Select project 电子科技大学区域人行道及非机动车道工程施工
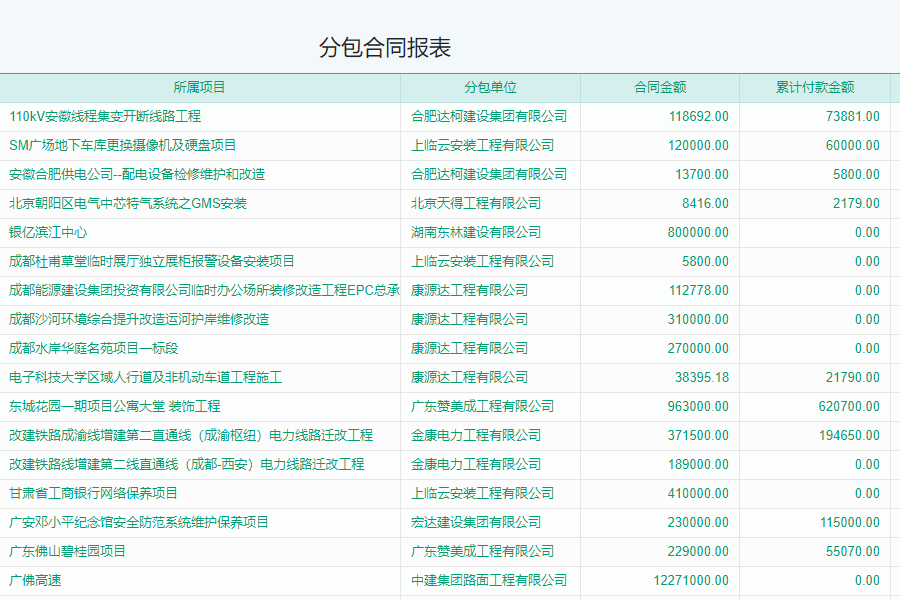The width and height of the screenshot is (900, 600). (x=145, y=377)
